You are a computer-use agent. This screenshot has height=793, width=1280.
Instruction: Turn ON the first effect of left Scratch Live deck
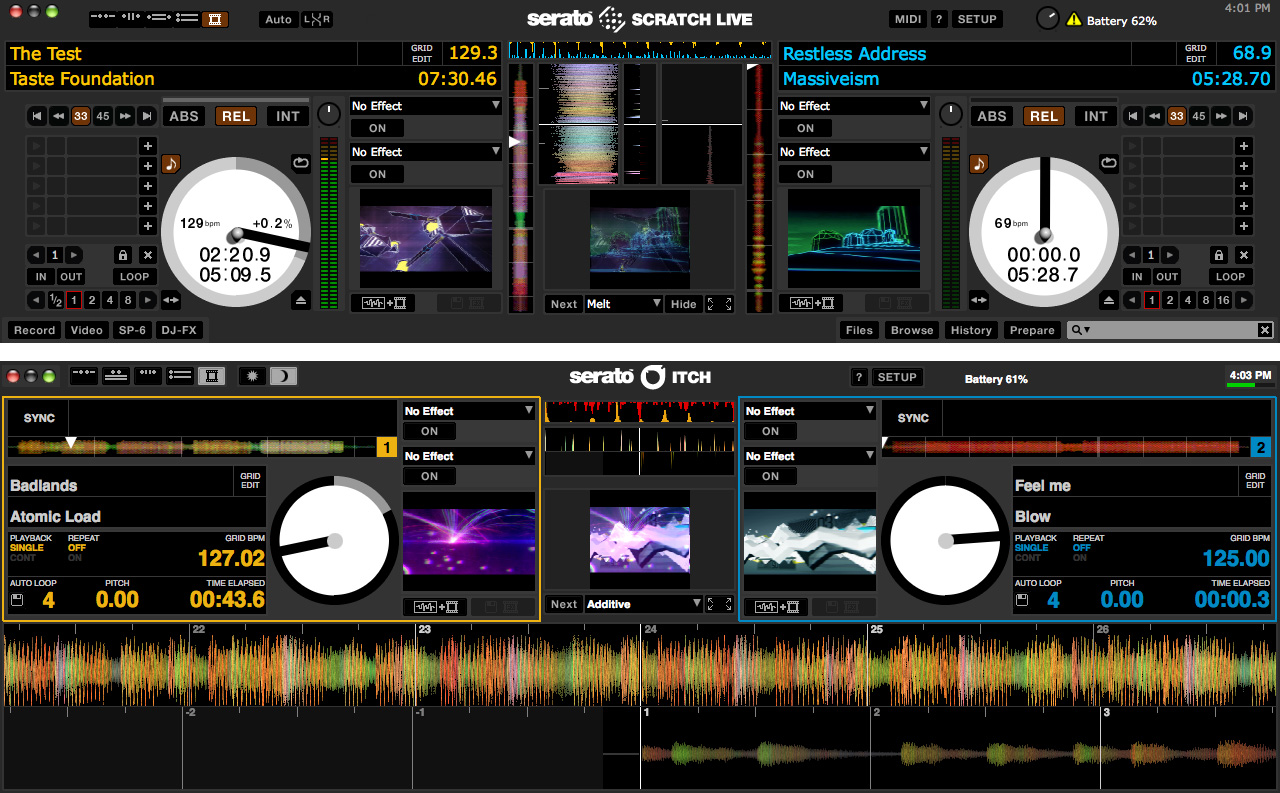[377, 128]
